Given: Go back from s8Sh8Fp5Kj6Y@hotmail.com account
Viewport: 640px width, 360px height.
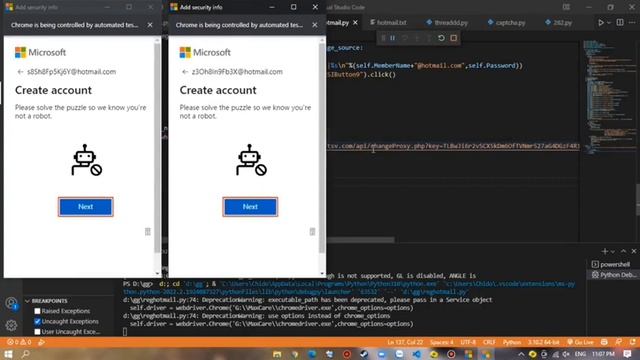Looking at the screenshot, I should (x=20, y=72).
